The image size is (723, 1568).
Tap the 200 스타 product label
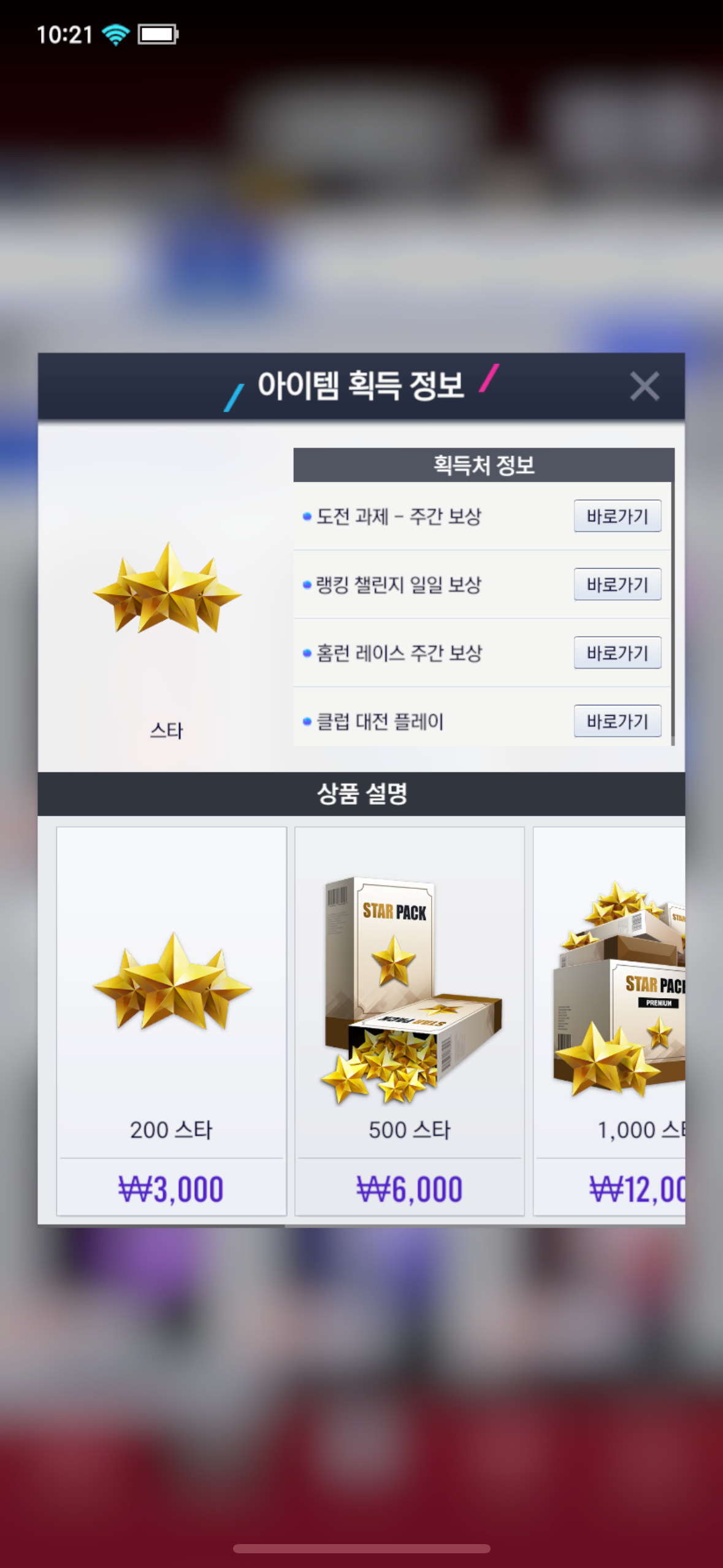point(171,1130)
